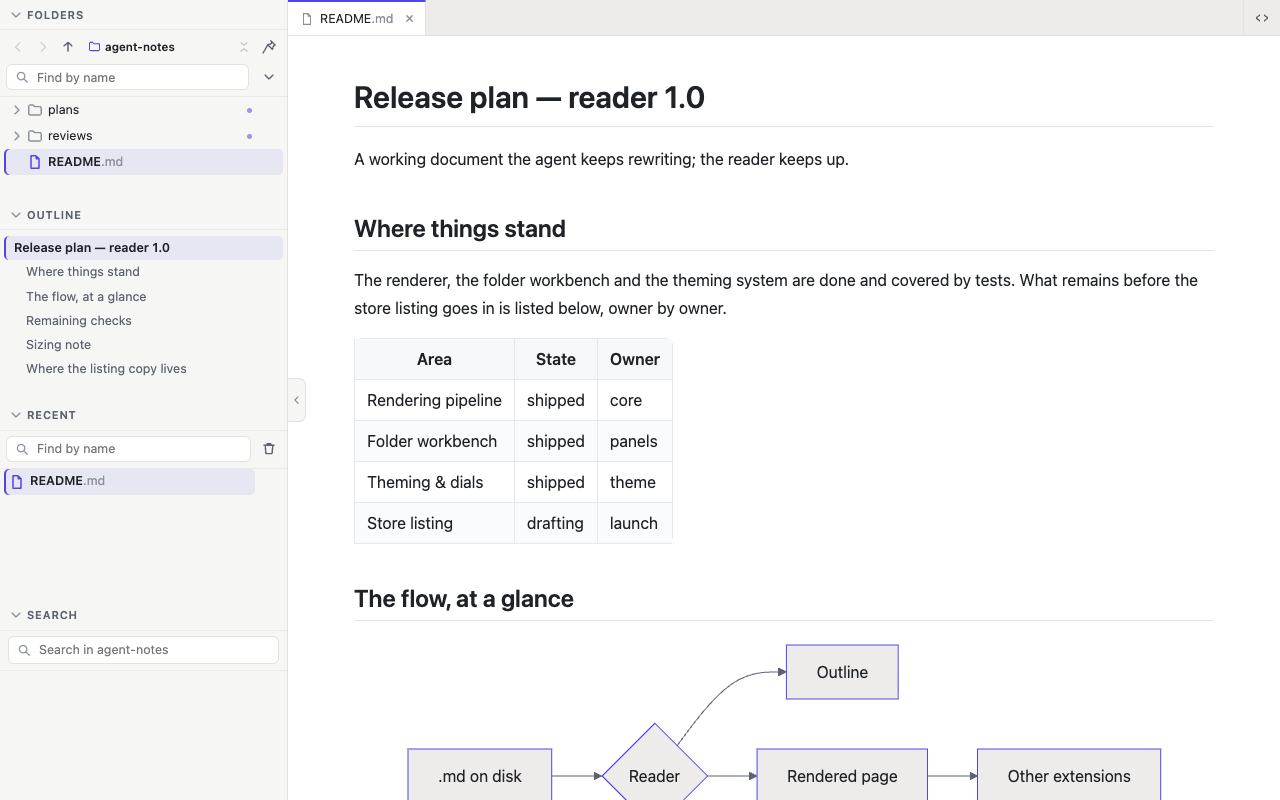Close the README.md tab
This screenshot has height=800, width=1280.
(x=409, y=18)
